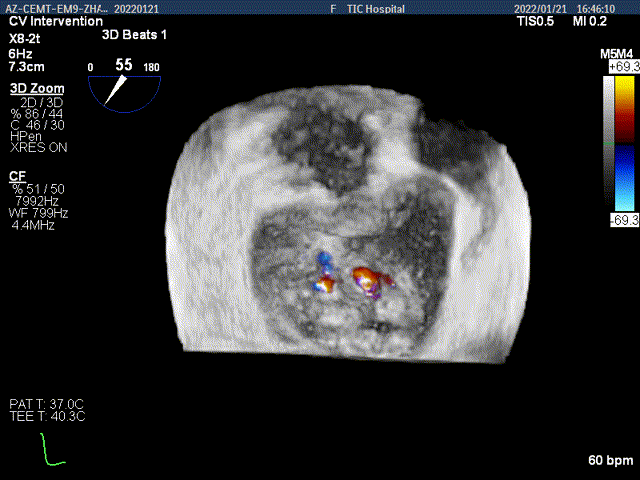This screenshot has height=480, width=640.
Task: Select the 55 degree angle value
Action: point(124,64)
